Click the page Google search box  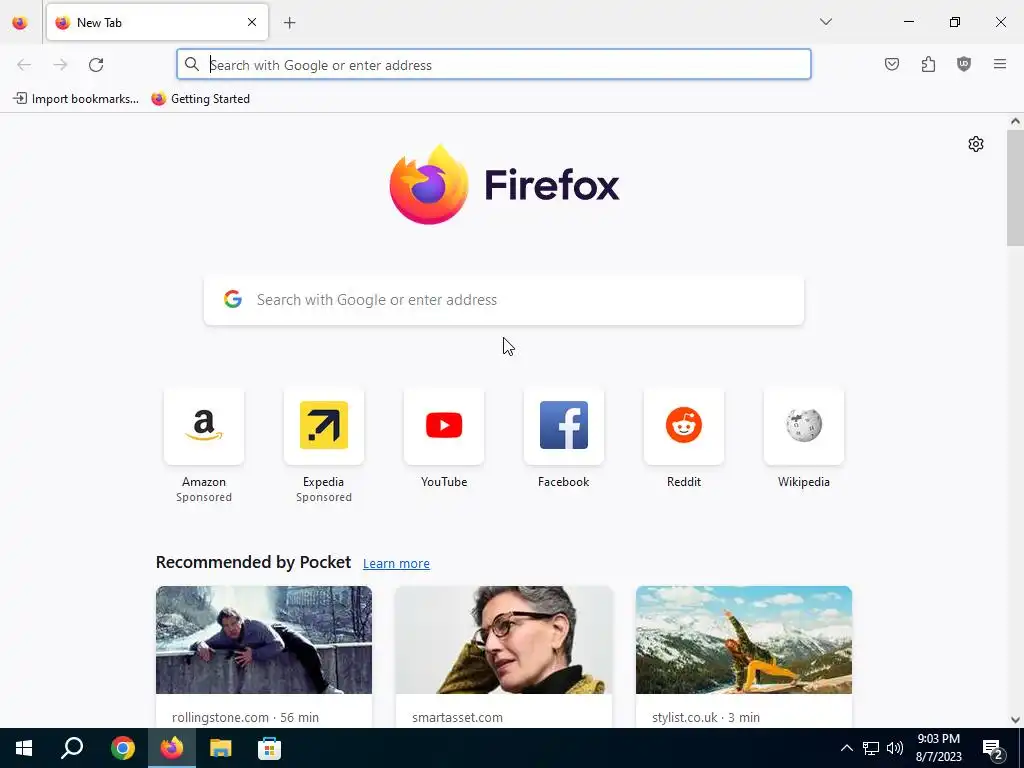[x=504, y=300]
